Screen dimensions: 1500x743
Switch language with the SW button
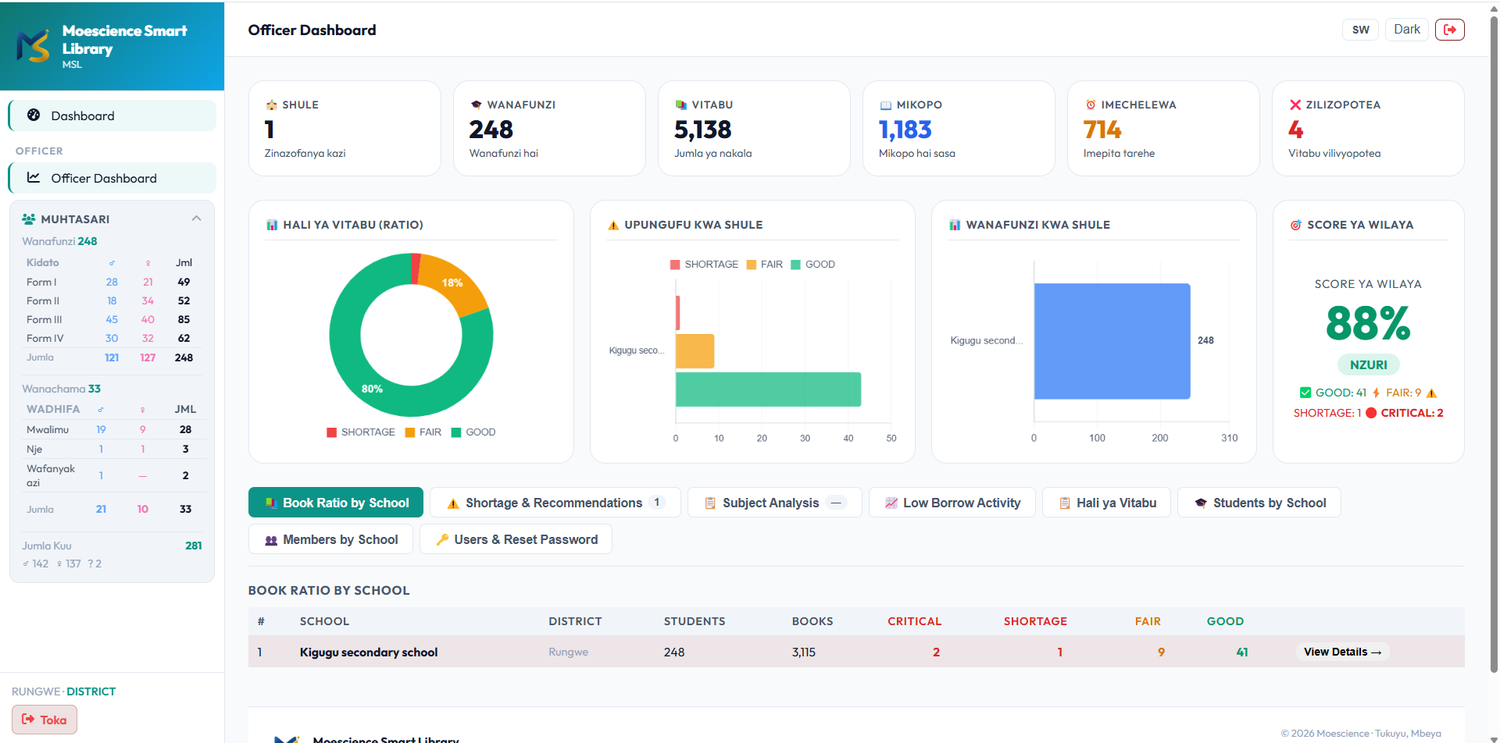click(1360, 30)
